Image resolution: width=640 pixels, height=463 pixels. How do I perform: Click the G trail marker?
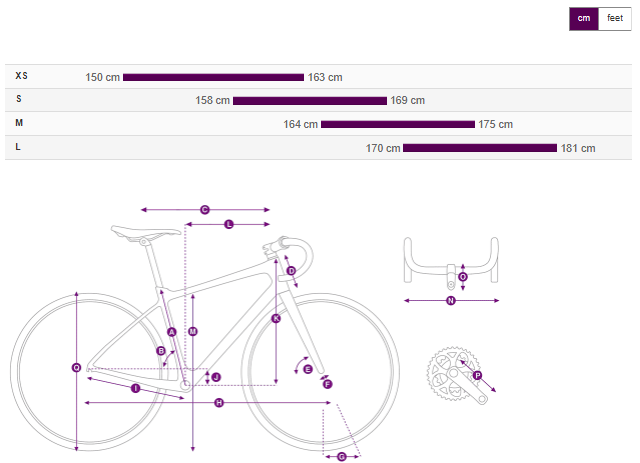342,457
